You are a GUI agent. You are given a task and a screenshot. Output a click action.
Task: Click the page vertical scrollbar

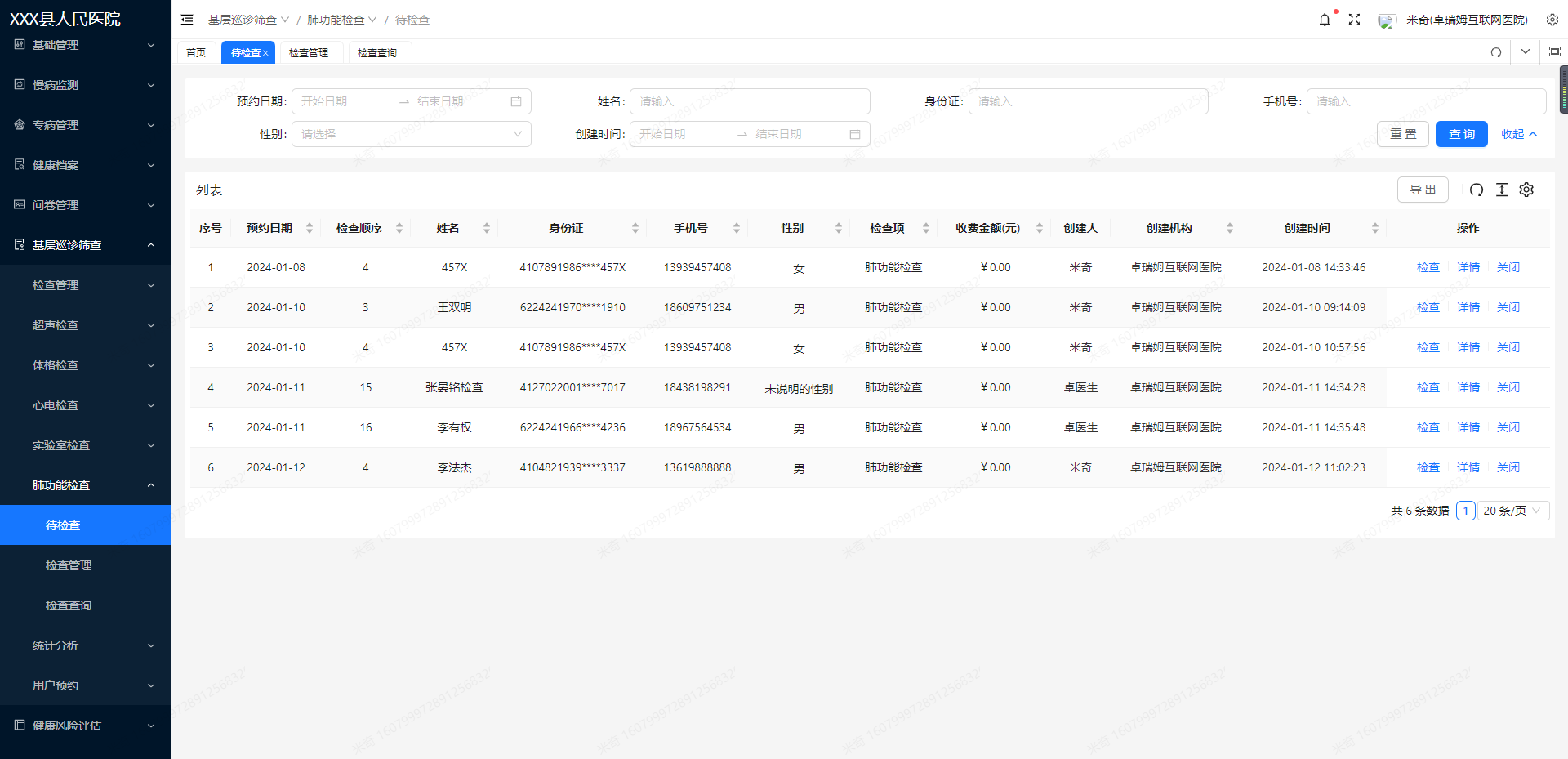[1564, 88]
